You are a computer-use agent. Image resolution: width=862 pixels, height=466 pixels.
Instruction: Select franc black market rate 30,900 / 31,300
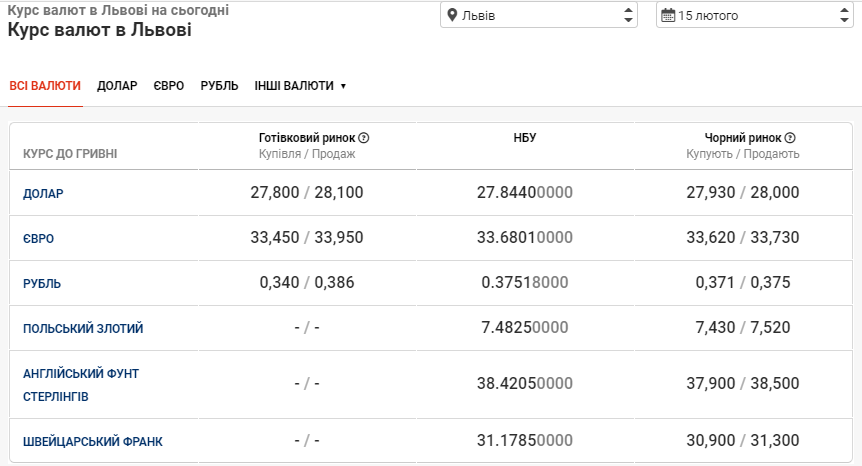[743, 441]
